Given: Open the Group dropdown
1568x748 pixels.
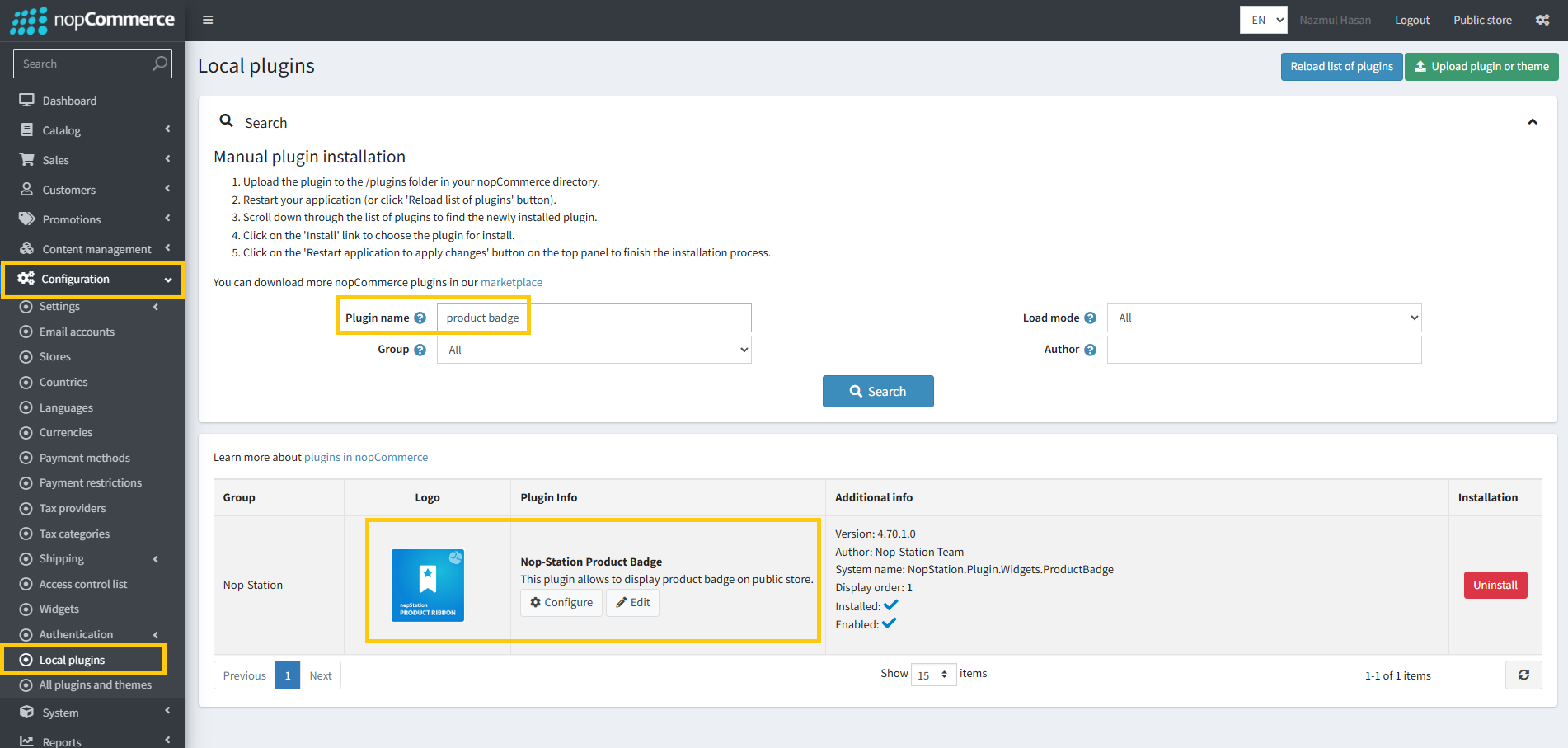Looking at the screenshot, I should pos(594,350).
